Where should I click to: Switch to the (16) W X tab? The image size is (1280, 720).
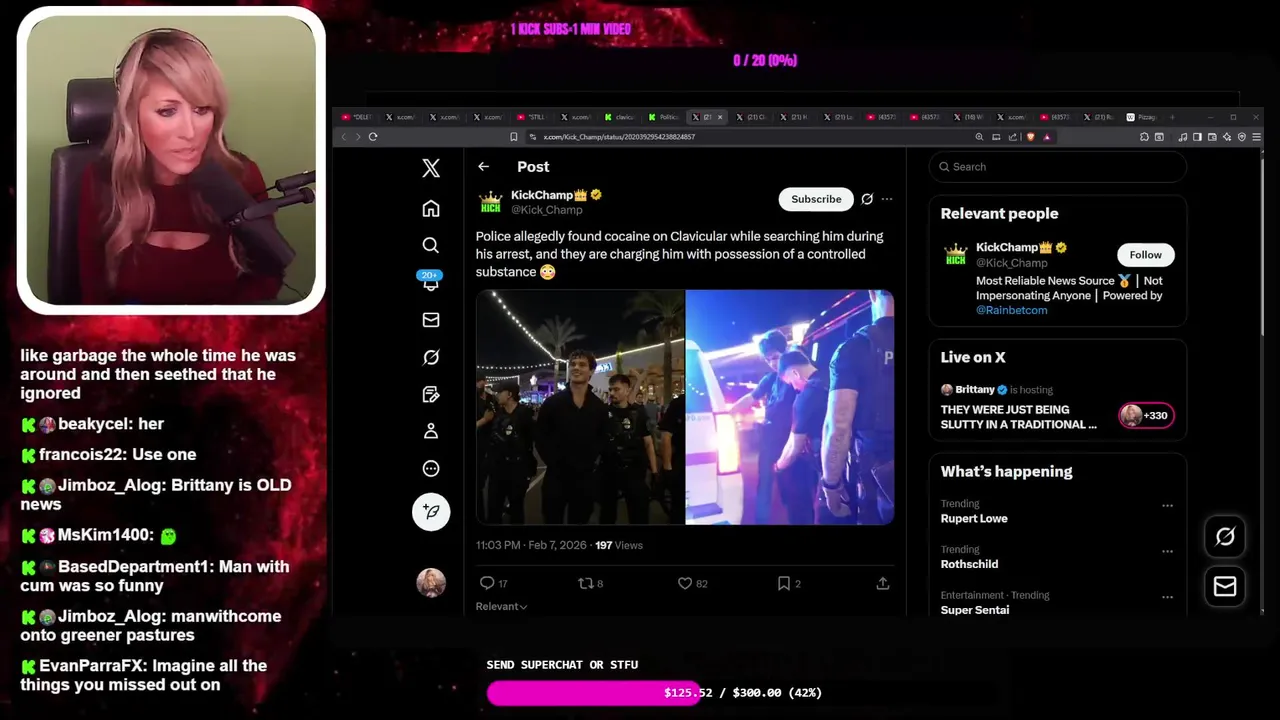(x=971, y=117)
